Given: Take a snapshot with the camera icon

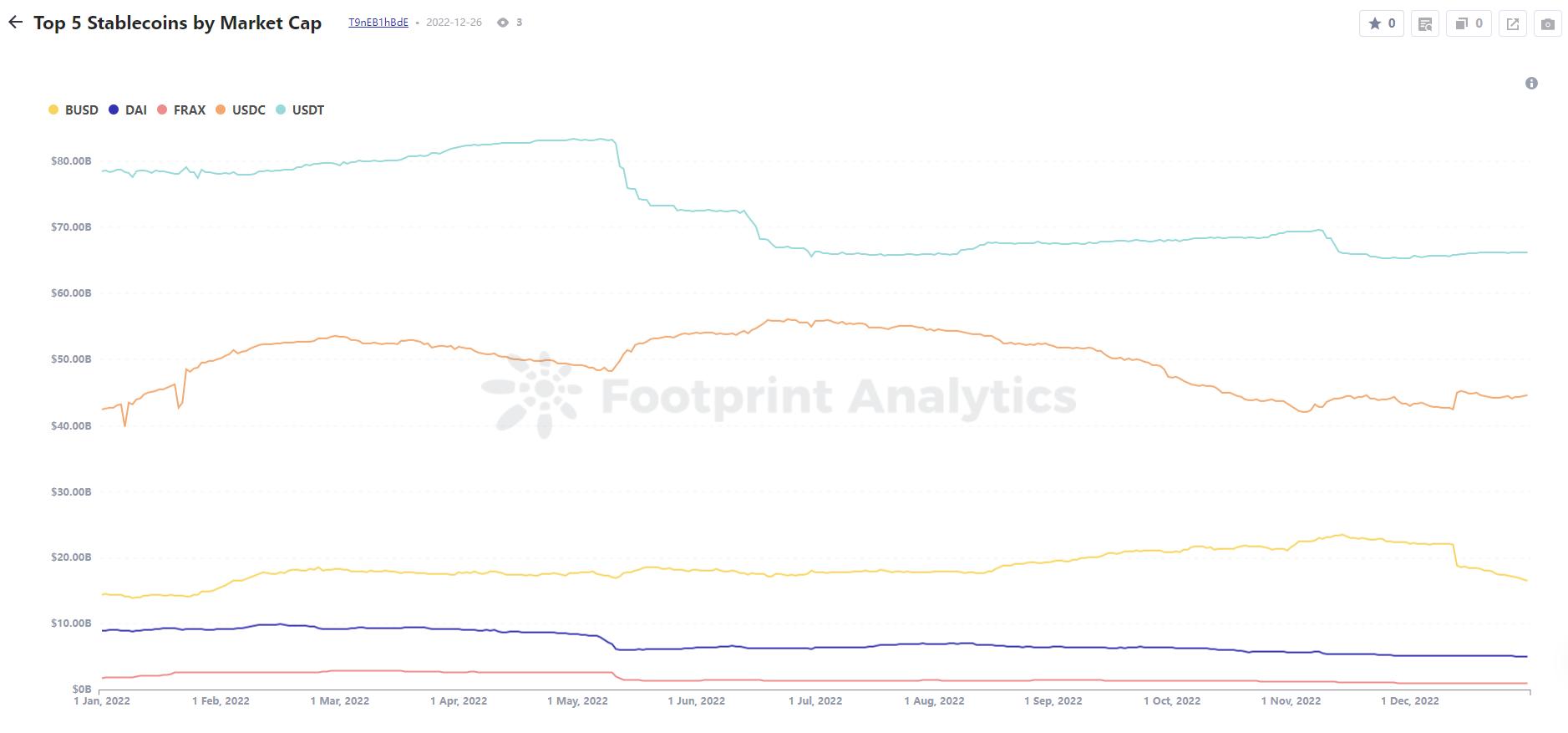Looking at the screenshot, I should (1547, 23).
